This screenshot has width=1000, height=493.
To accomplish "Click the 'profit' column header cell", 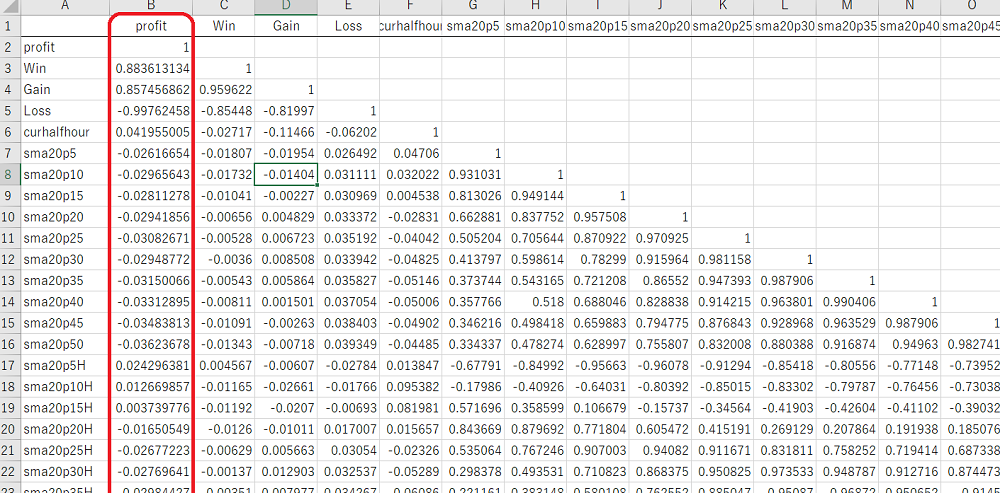I will click(151, 26).
